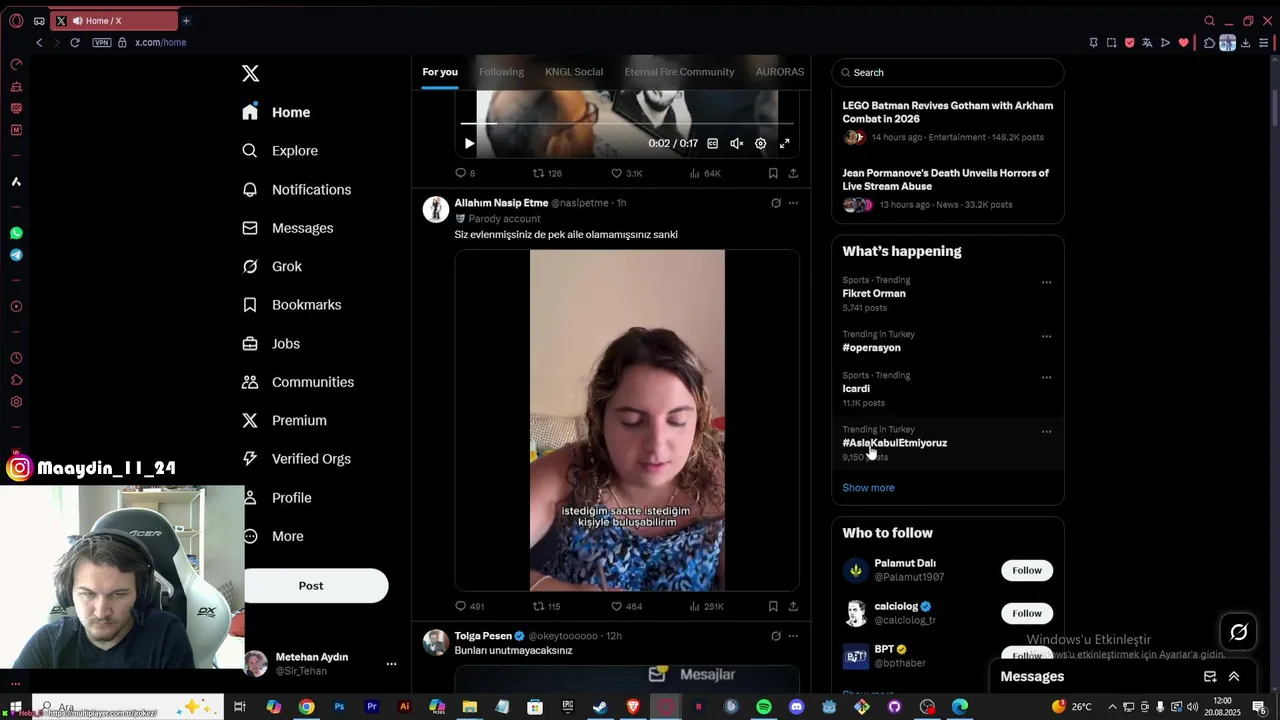Click the X logo above Home
The height and width of the screenshot is (720, 1280).
250,73
